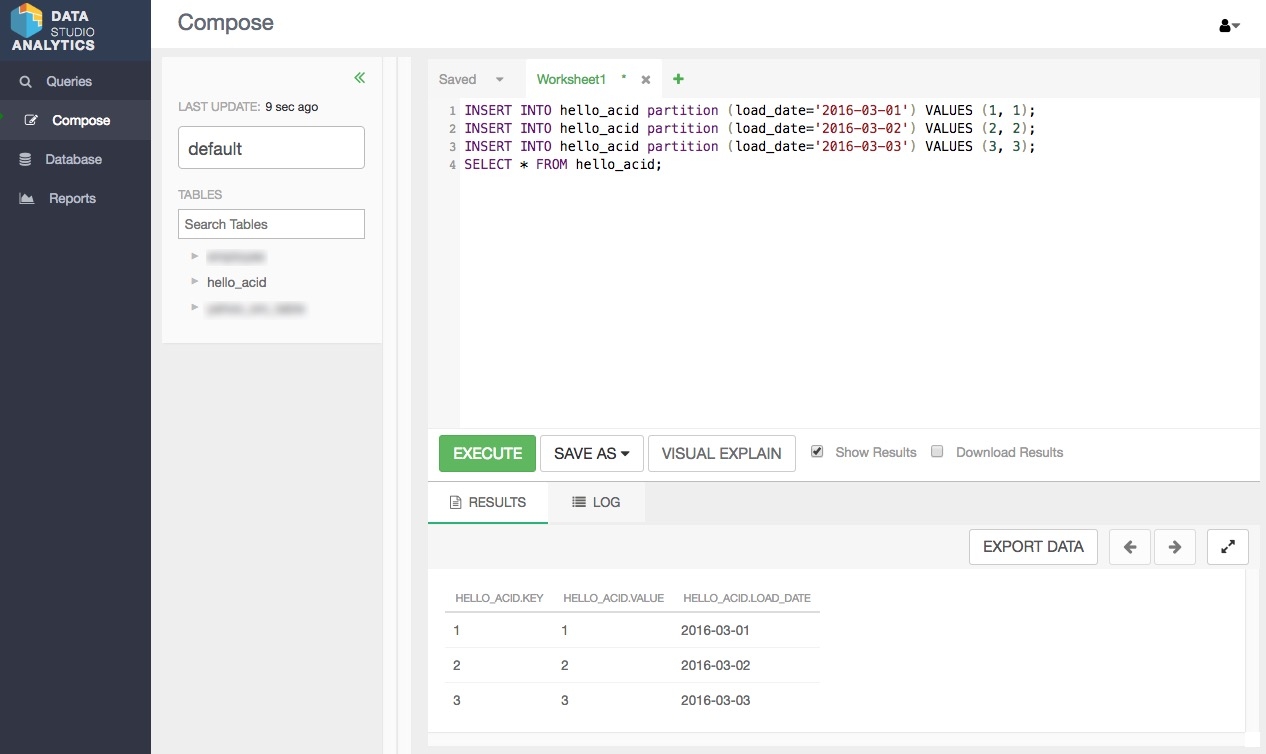Go to previous results page arrow

pos(1130,547)
